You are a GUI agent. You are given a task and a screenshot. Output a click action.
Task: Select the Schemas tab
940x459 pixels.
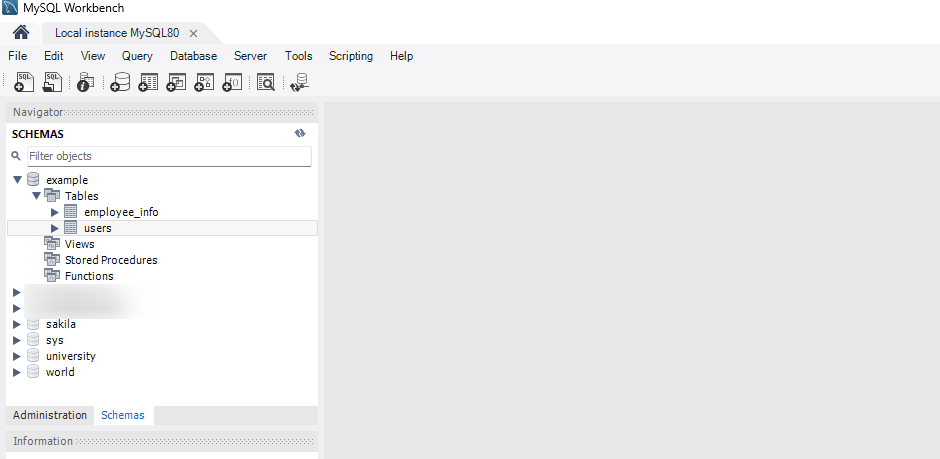point(123,415)
